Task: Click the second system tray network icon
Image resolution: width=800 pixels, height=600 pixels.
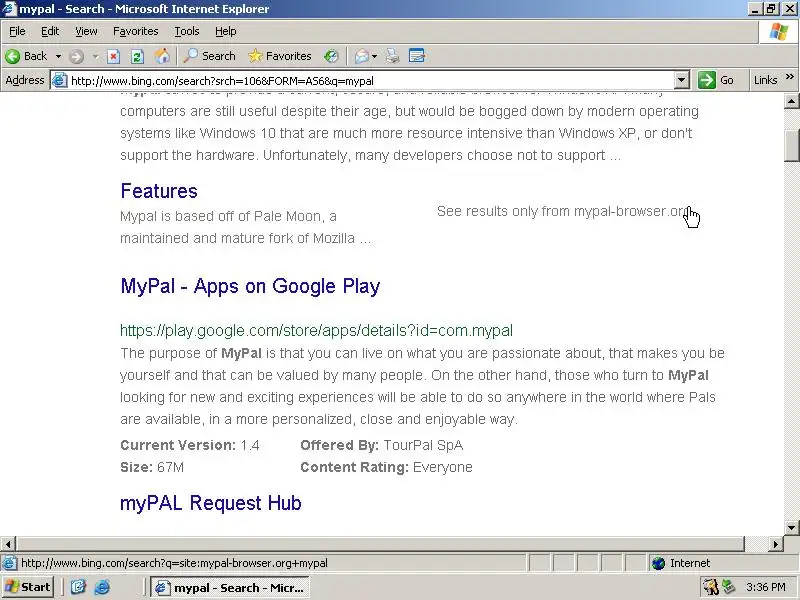Action: 728,587
